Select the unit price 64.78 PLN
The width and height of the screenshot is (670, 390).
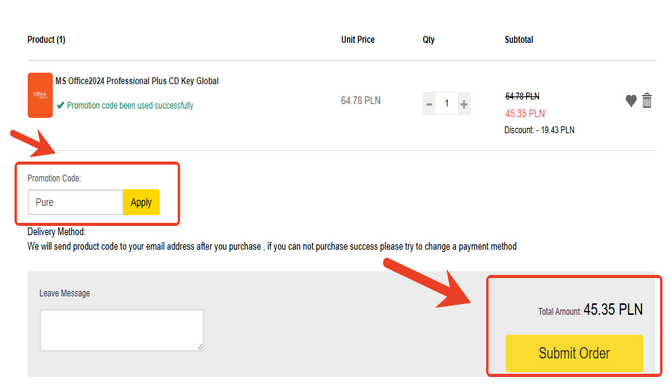tap(361, 100)
